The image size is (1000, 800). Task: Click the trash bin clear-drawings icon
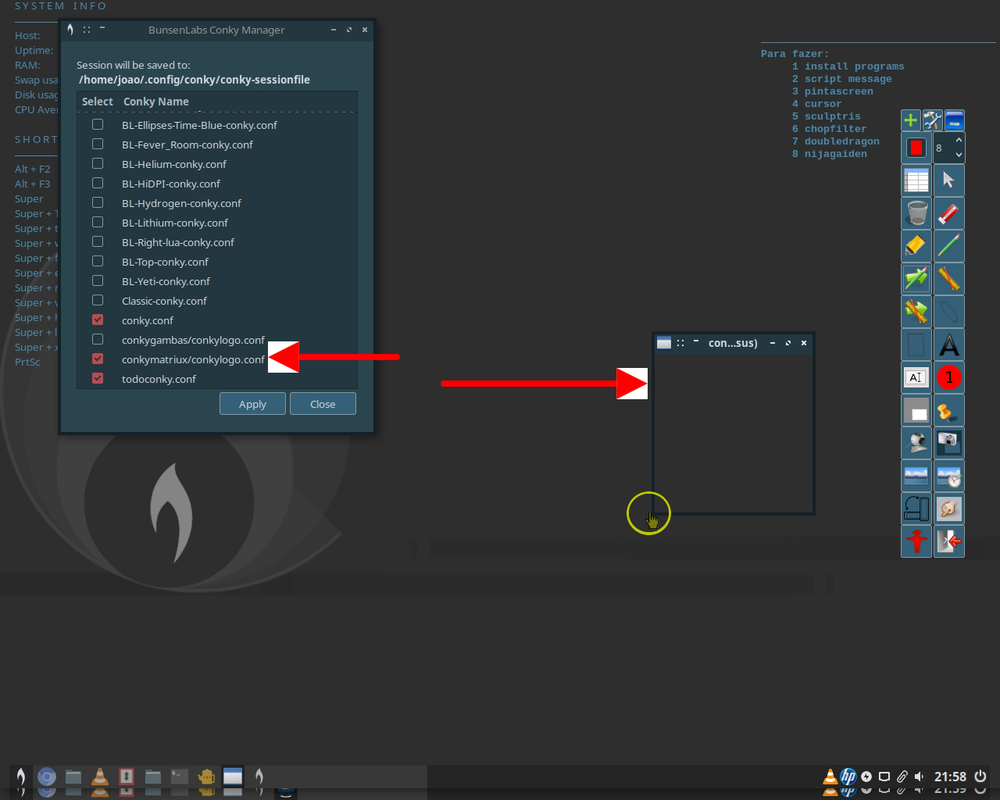[x=916, y=213]
